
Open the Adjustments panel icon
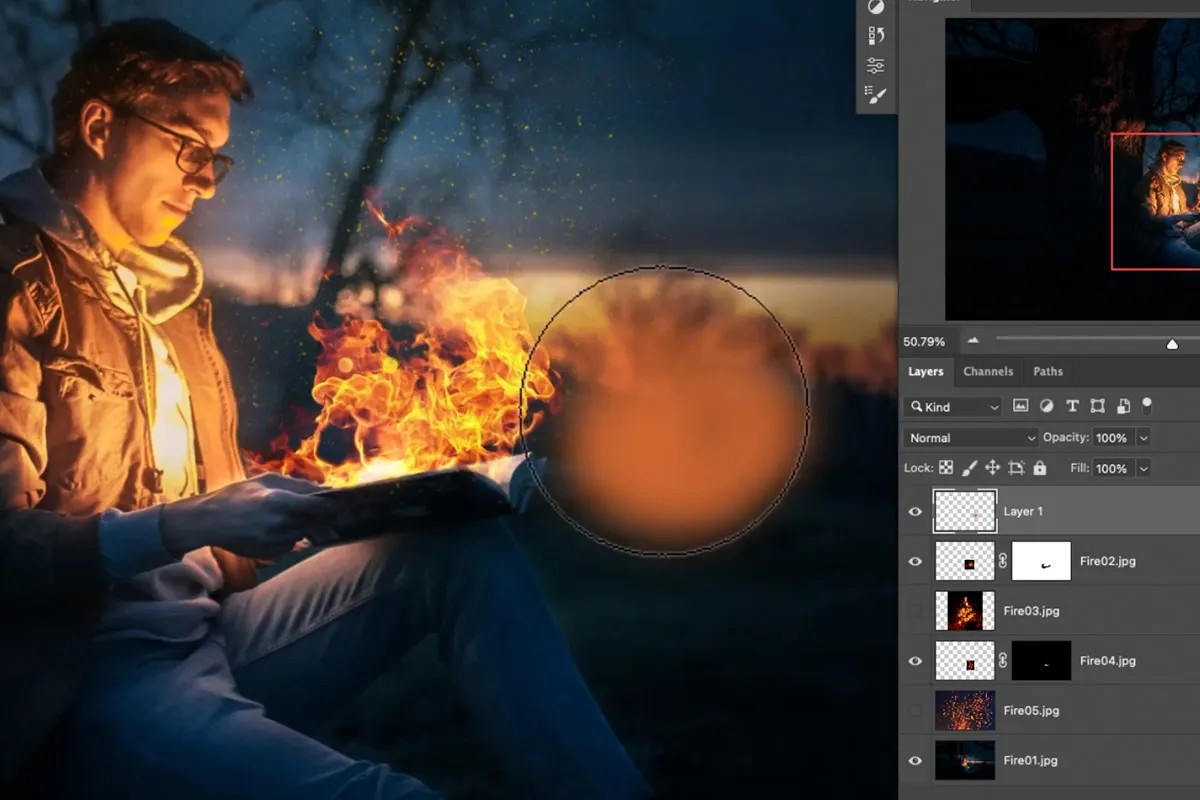tap(877, 7)
